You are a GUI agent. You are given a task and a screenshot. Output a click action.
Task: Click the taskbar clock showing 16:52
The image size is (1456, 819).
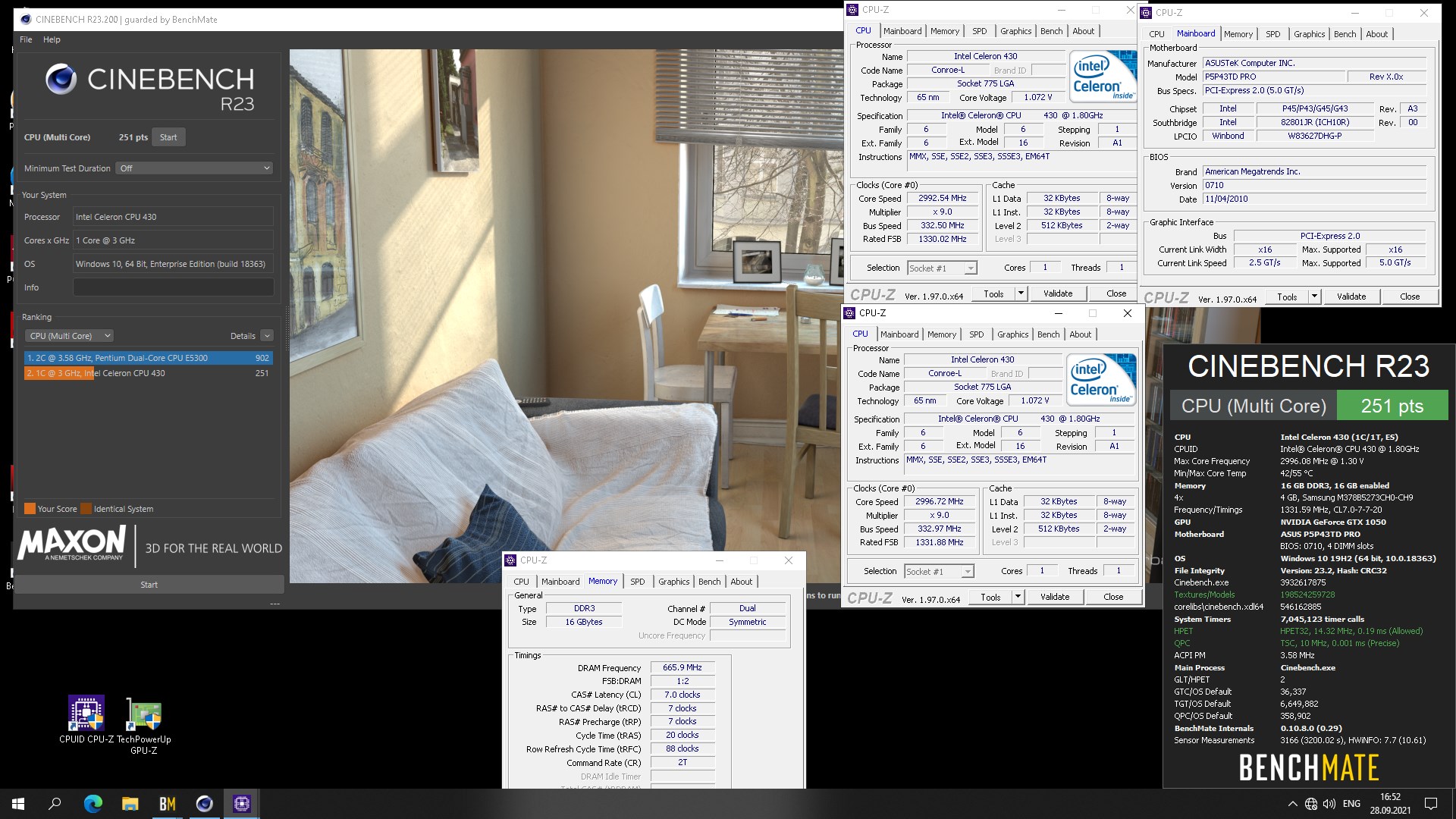pos(1390,804)
